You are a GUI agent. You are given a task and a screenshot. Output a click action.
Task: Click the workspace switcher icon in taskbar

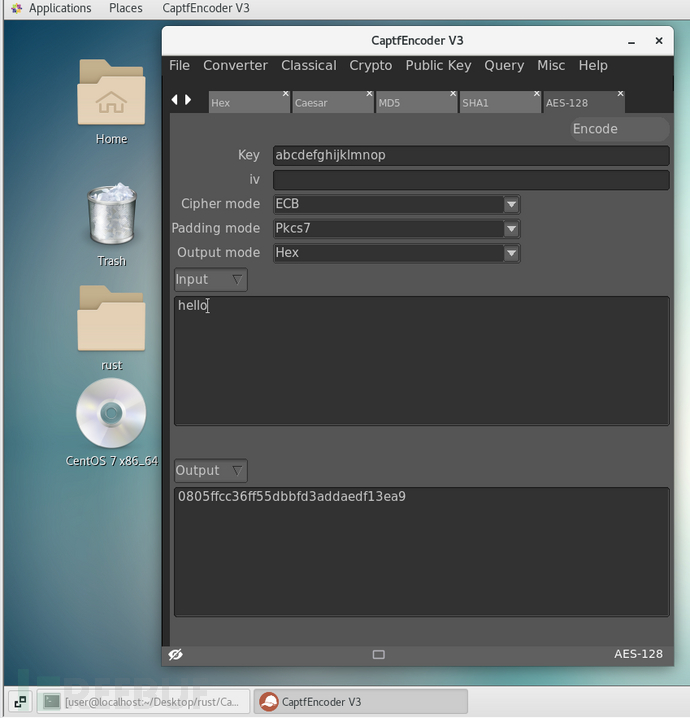tap(19, 702)
